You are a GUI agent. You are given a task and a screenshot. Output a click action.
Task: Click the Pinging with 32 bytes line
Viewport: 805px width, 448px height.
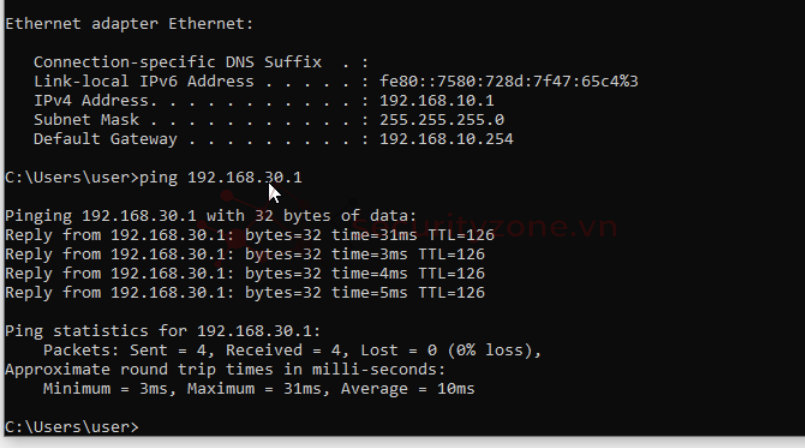[x=210, y=216]
